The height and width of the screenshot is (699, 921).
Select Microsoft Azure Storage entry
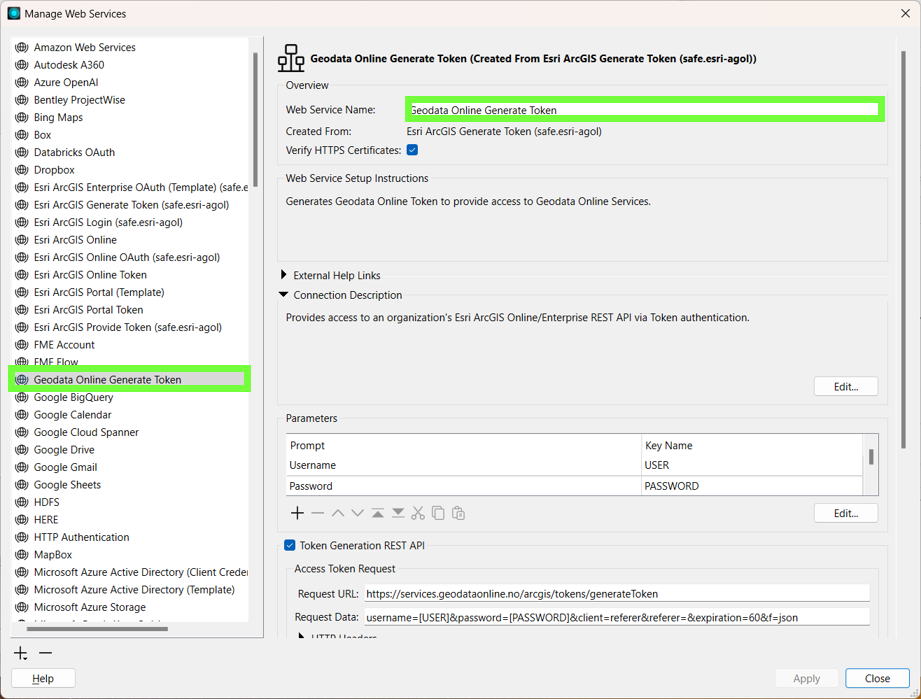coord(90,607)
